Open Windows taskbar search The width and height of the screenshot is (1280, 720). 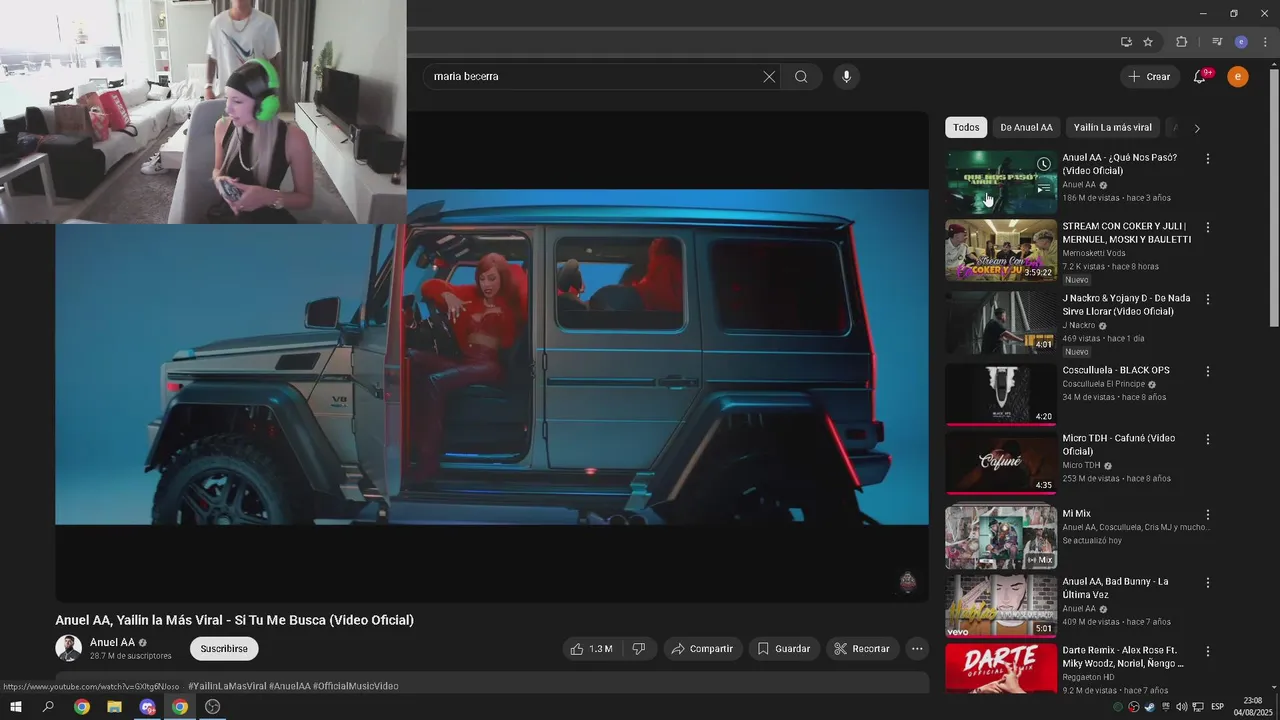tap(48, 707)
